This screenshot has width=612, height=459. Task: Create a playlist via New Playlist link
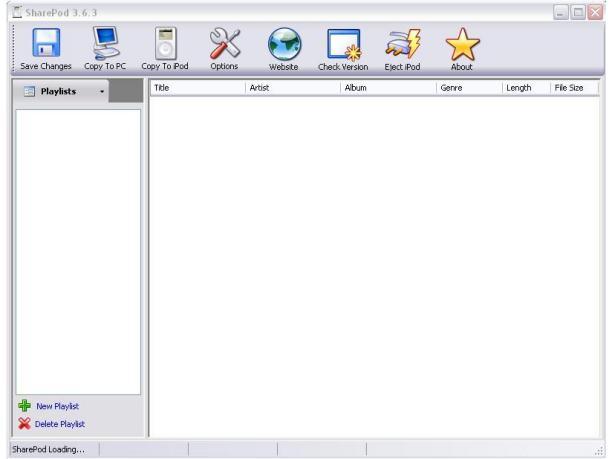57,406
